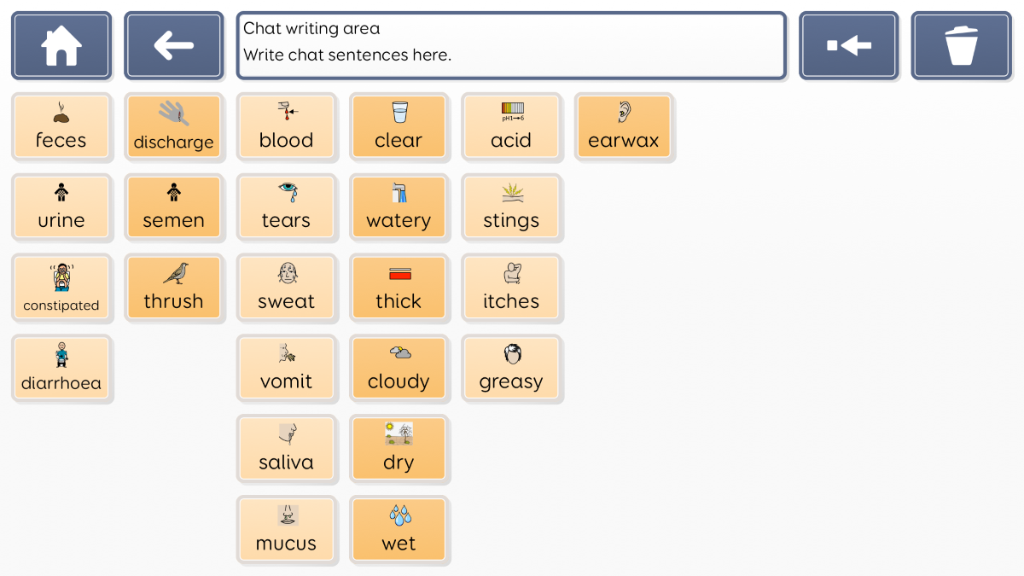Choose the blood symbol button
1024x576 pixels.
pos(286,127)
